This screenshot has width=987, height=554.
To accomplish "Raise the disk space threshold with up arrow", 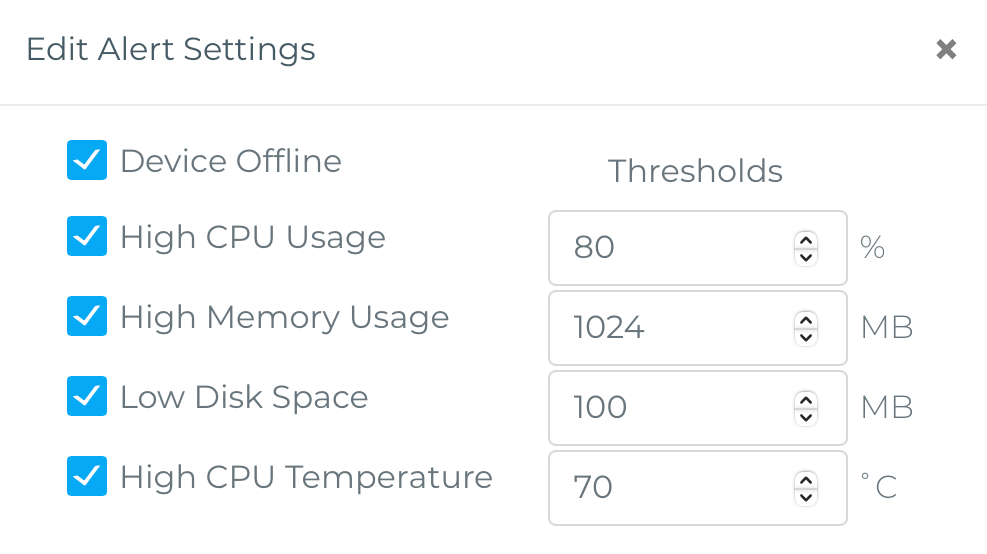I will click(805, 399).
